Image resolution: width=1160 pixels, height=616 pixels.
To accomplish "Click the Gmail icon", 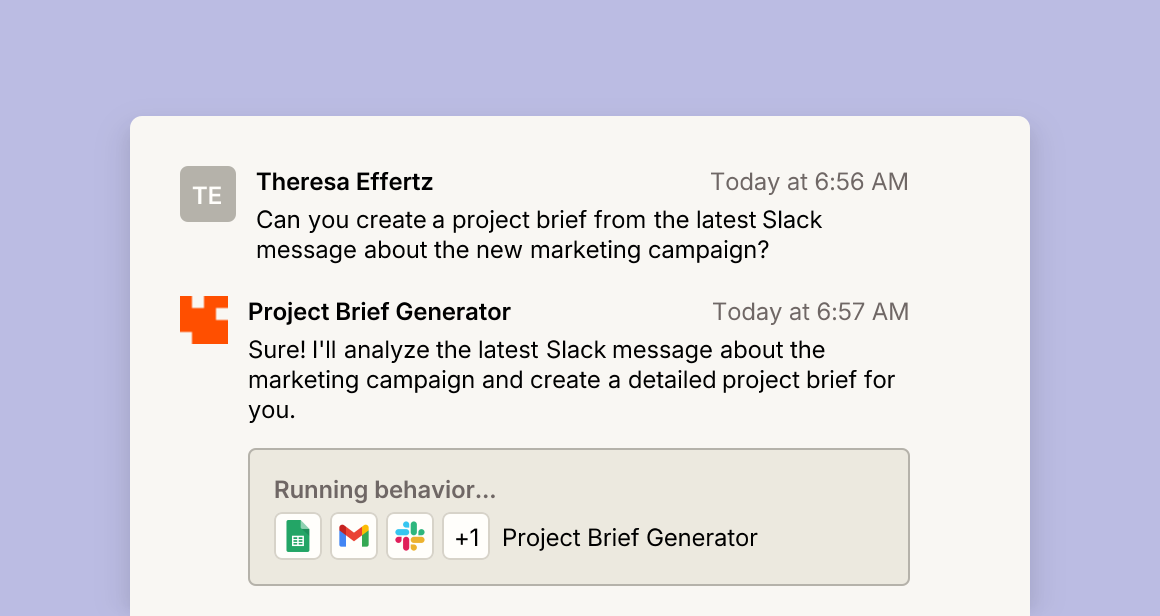I will pyautogui.click(x=354, y=536).
